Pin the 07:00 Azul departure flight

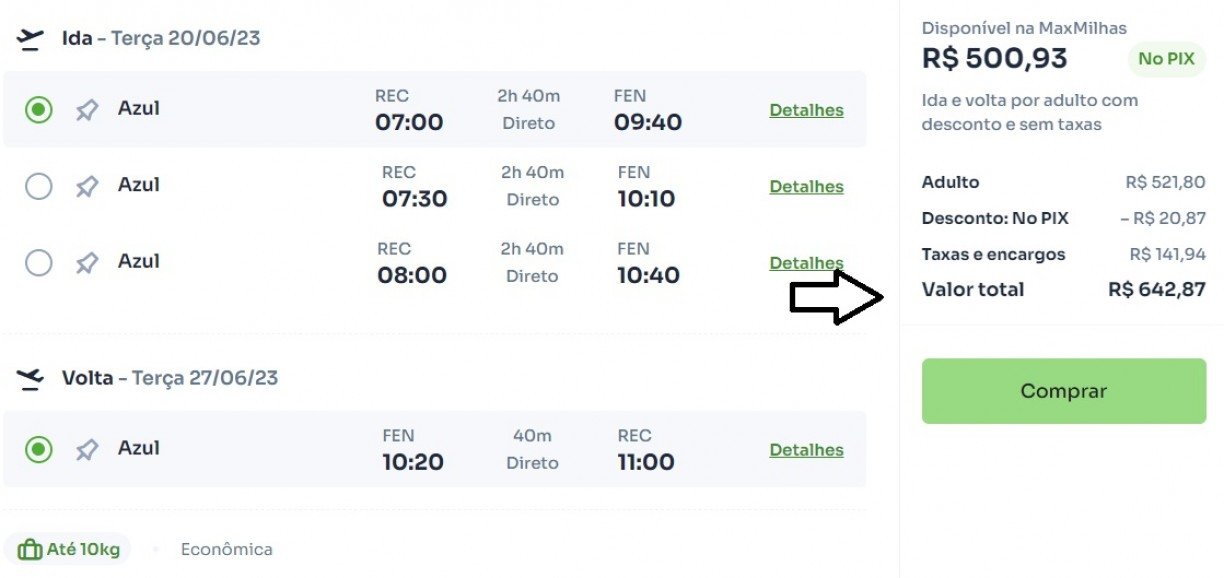coord(87,110)
